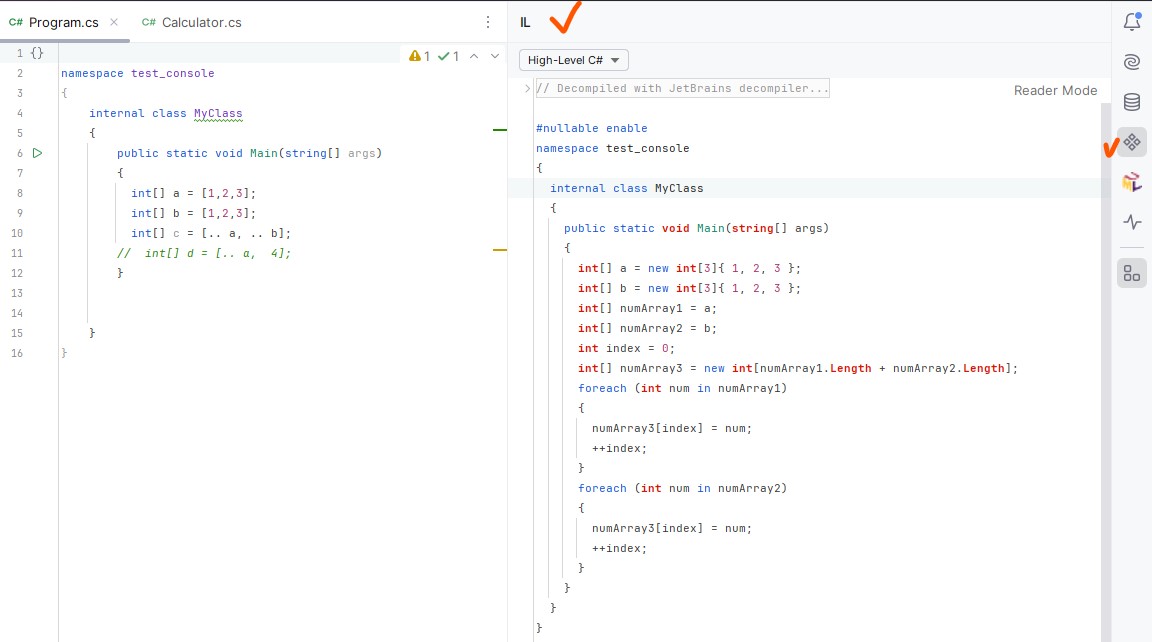Image resolution: width=1152 pixels, height=642 pixels.
Task: Expand the folded decompiler comment arrow
Action: pyautogui.click(x=527, y=89)
